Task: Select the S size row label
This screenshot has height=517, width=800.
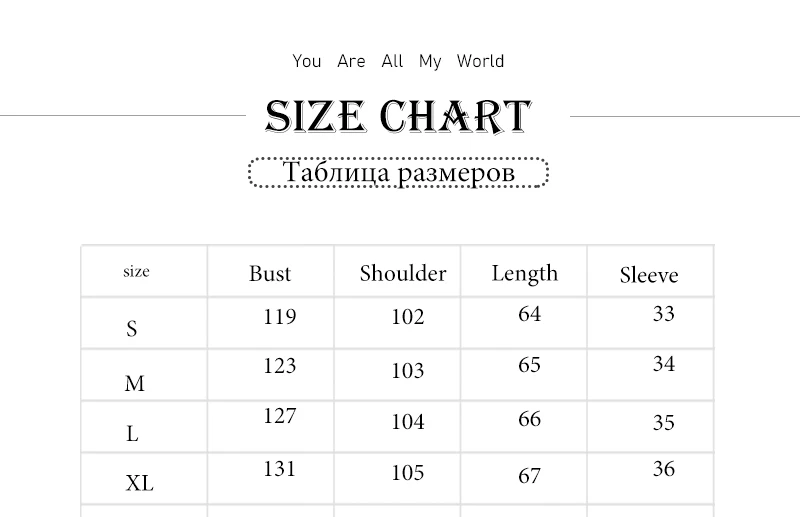Action: tap(132, 328)
